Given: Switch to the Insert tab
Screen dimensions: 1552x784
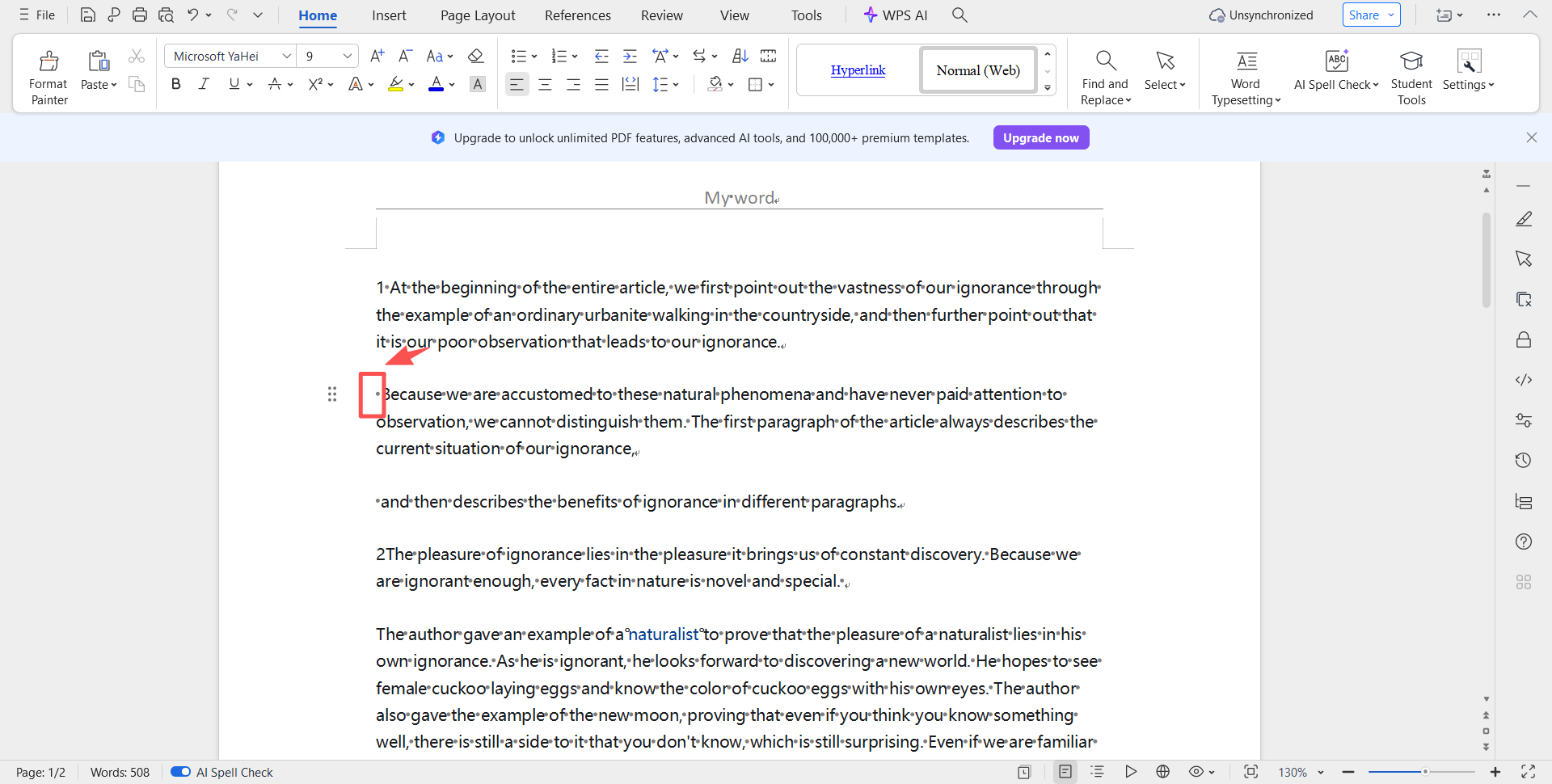Looking at the screenshot, I should click(x=389, y=15).
